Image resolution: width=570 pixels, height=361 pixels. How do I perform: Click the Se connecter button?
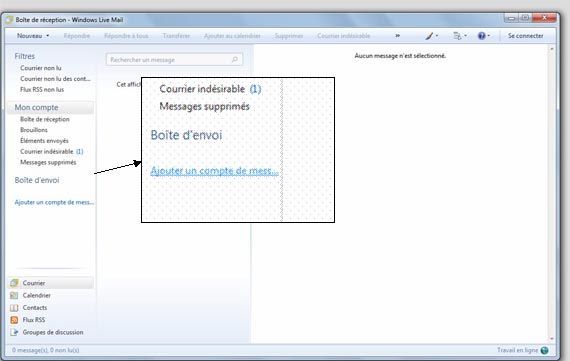coord(526,36)
